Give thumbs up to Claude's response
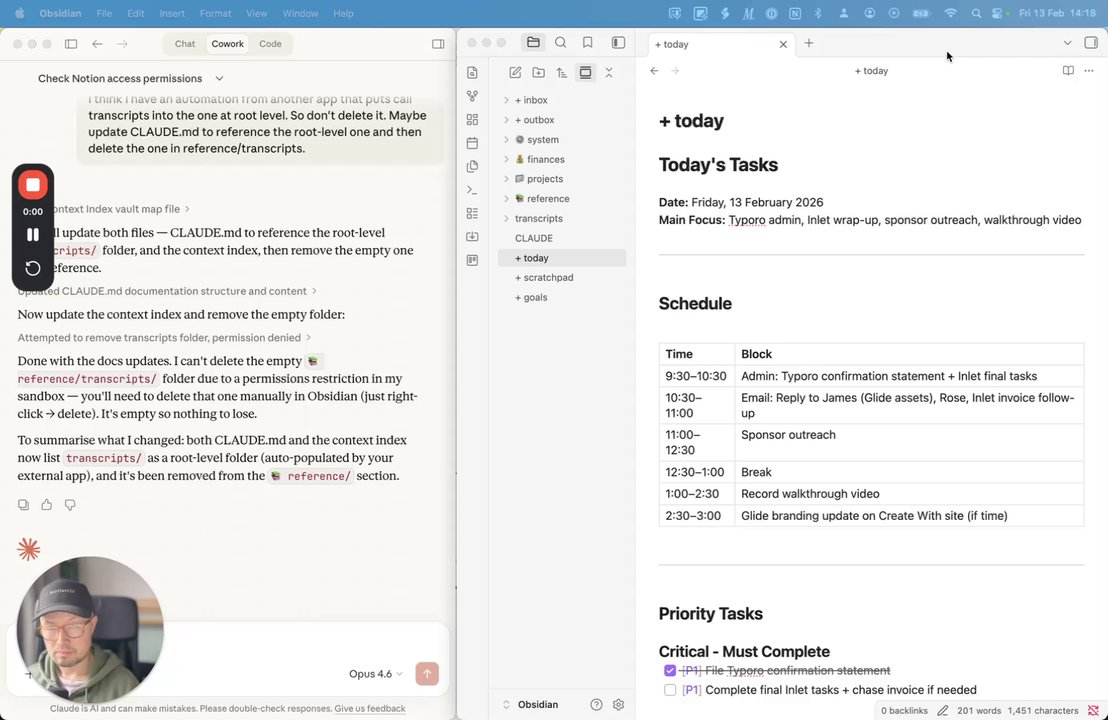 47,504
